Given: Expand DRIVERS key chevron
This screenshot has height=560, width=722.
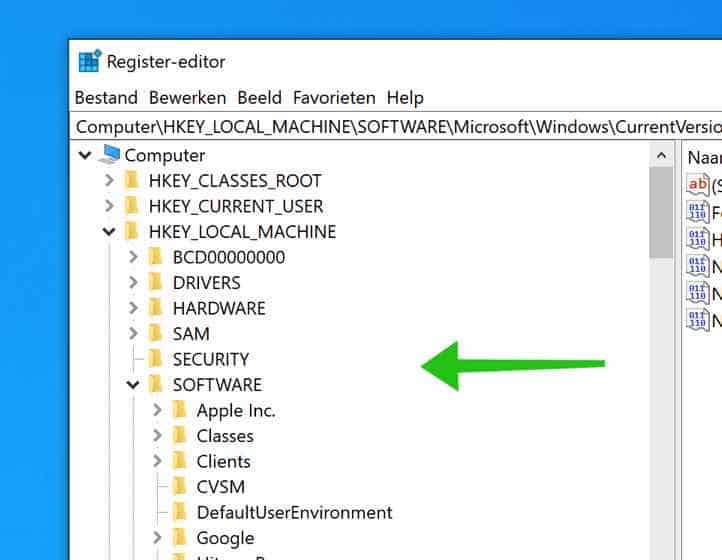Looking at the screenshot, I should tap(133, 282).
